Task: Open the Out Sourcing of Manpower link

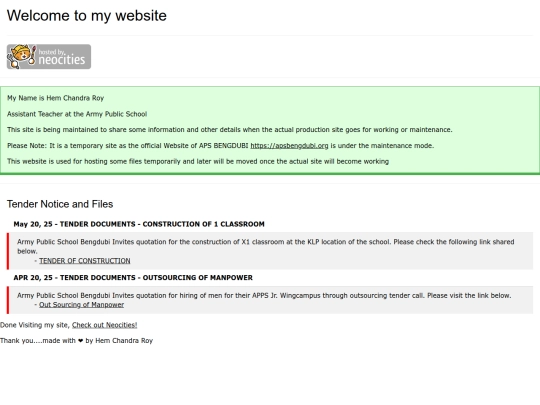Action: tap(82, 305)
